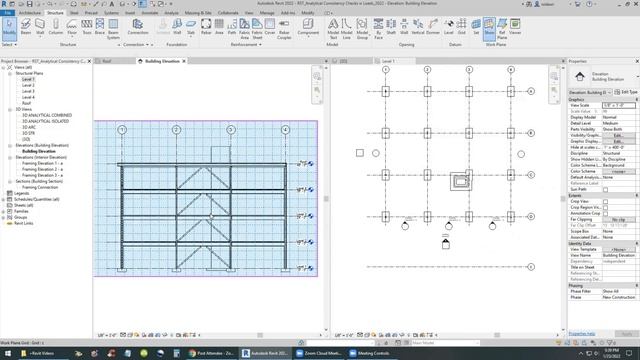Select the foundation Slab tool
This screenshot has width=640, height=360.
pyautogui.click(x=191, y=27)
